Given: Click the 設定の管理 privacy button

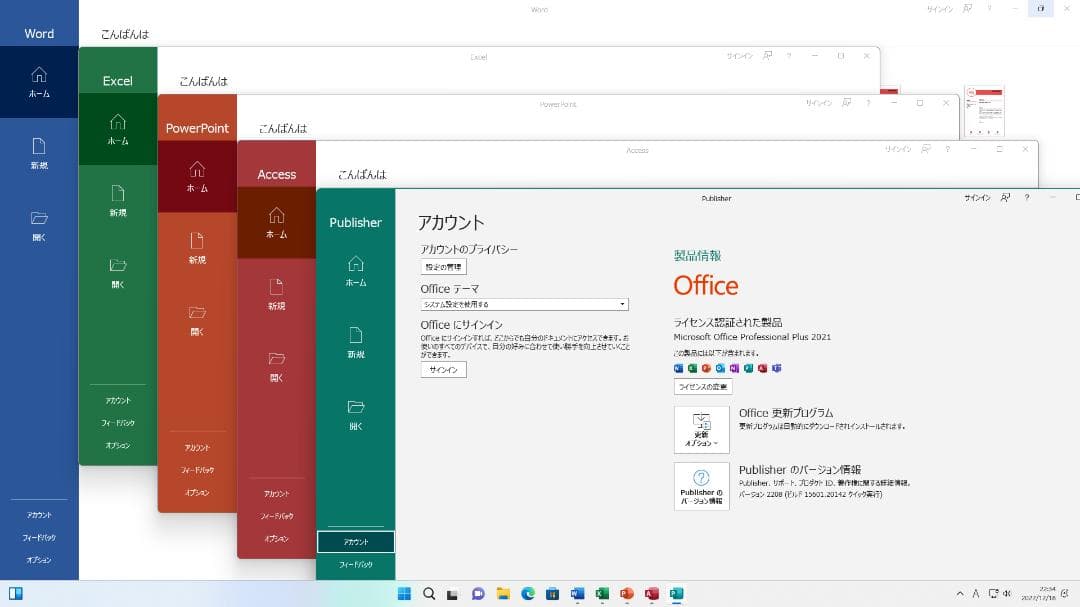Looking at the screenshot, I should [444, 266].
